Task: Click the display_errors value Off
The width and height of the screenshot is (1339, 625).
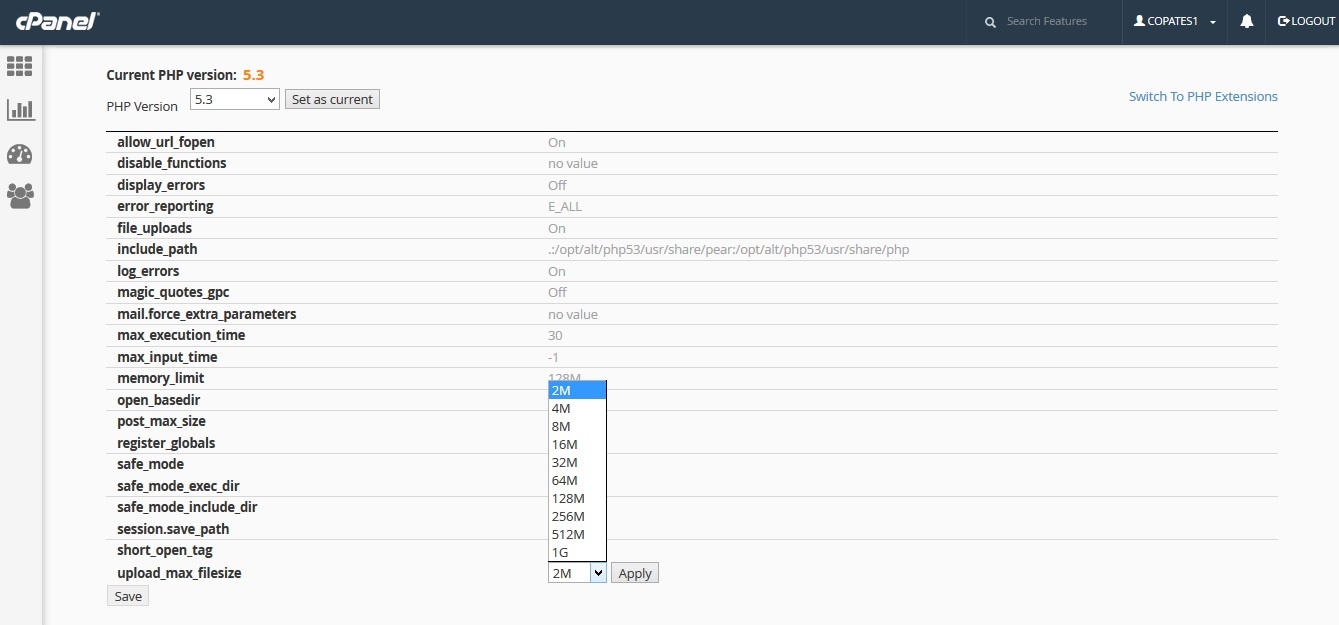Action: (x=557, y=185)
